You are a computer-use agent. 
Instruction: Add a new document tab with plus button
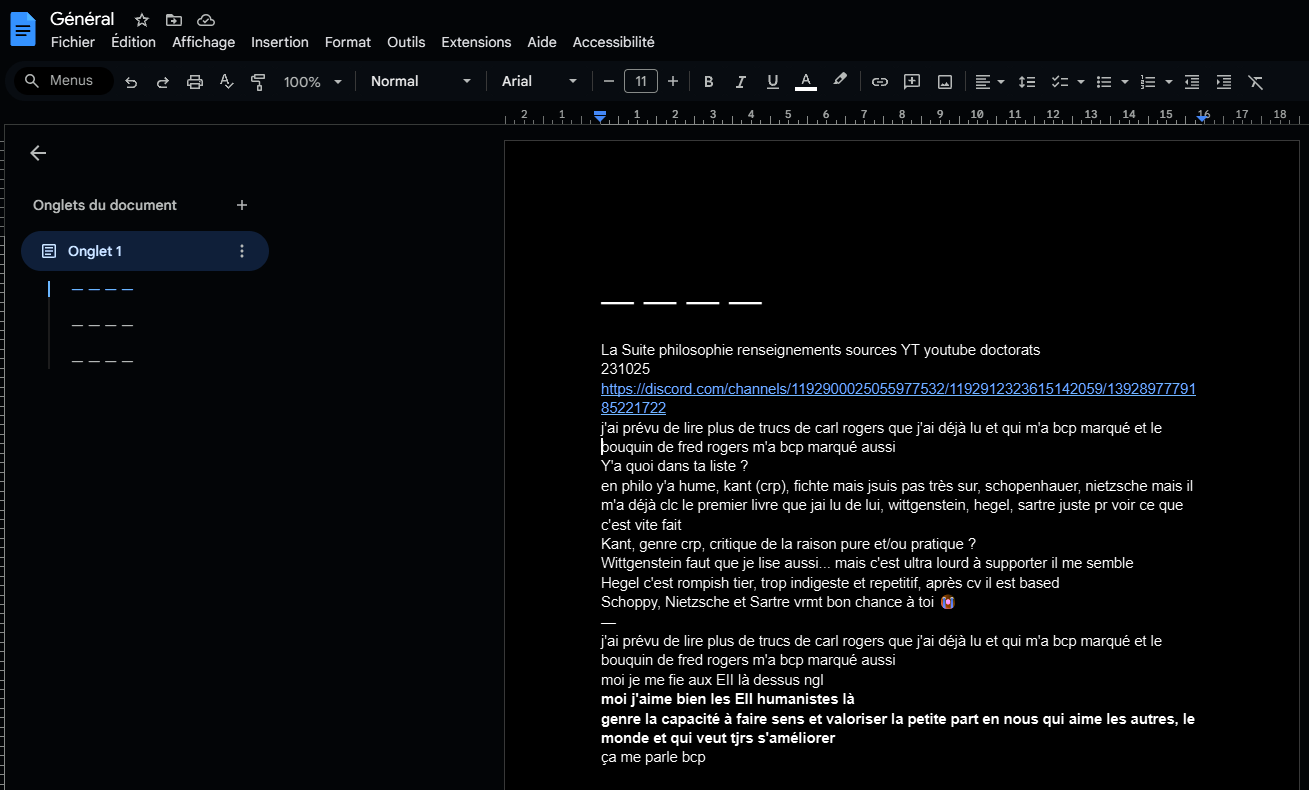[241, 205]
